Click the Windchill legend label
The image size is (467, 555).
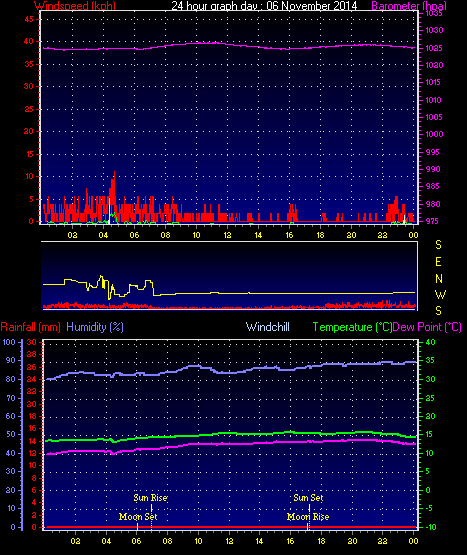pyautogui.click(x=268, y=327)
